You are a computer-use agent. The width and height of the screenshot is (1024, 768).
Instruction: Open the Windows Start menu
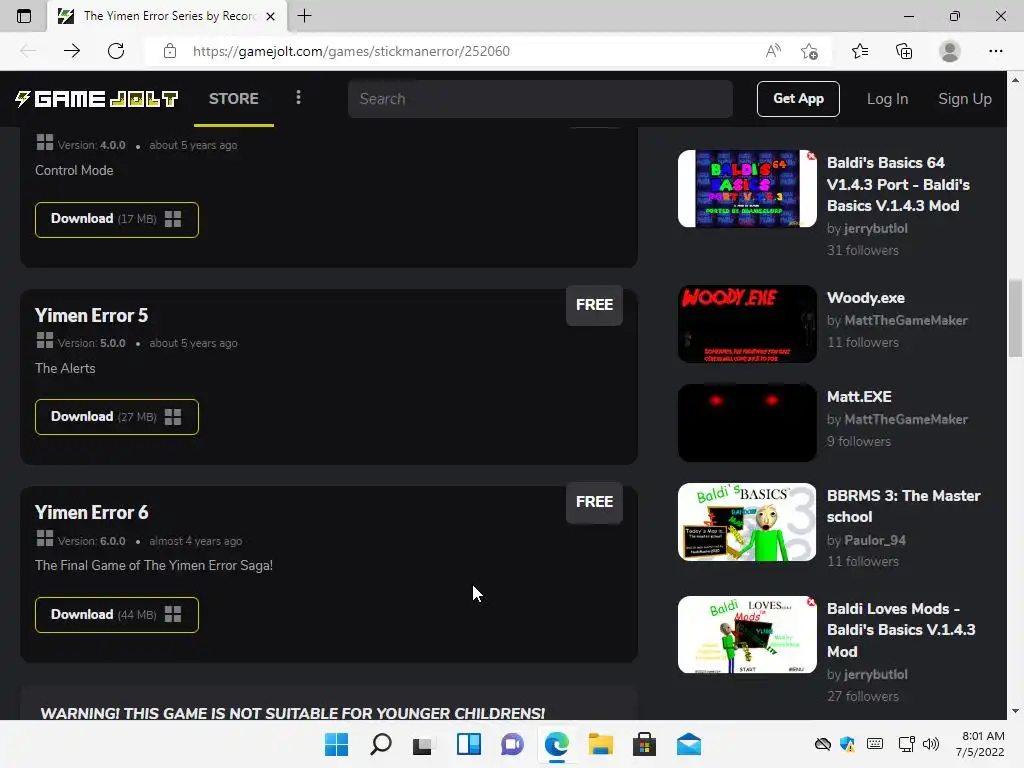pos(336,744)
